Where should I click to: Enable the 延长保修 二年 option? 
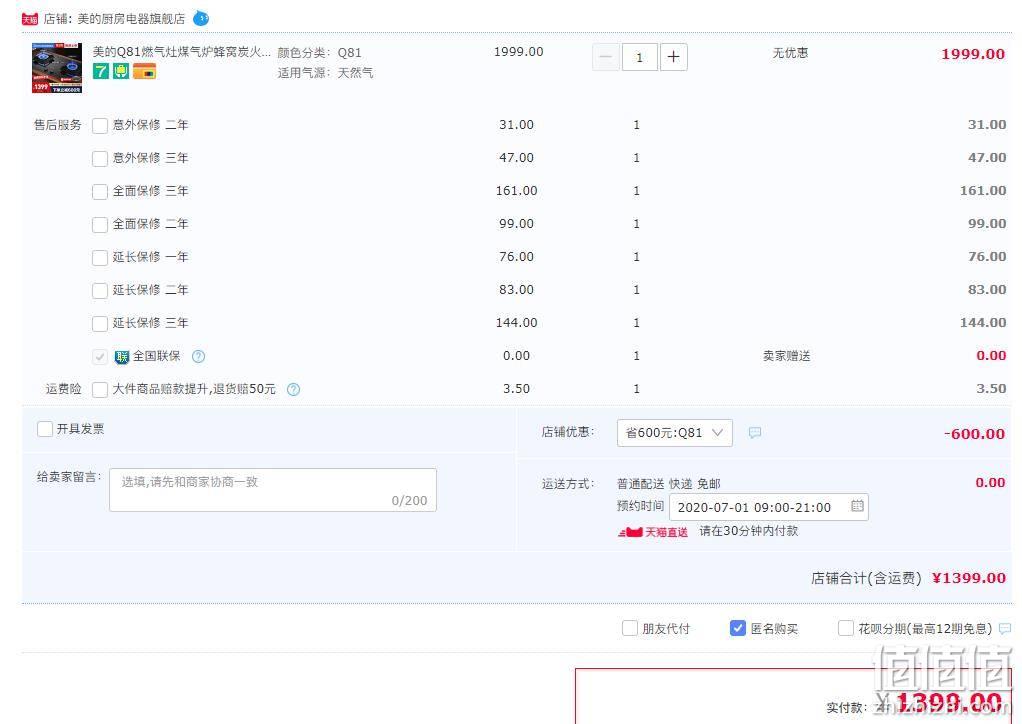tap(100, 291)
